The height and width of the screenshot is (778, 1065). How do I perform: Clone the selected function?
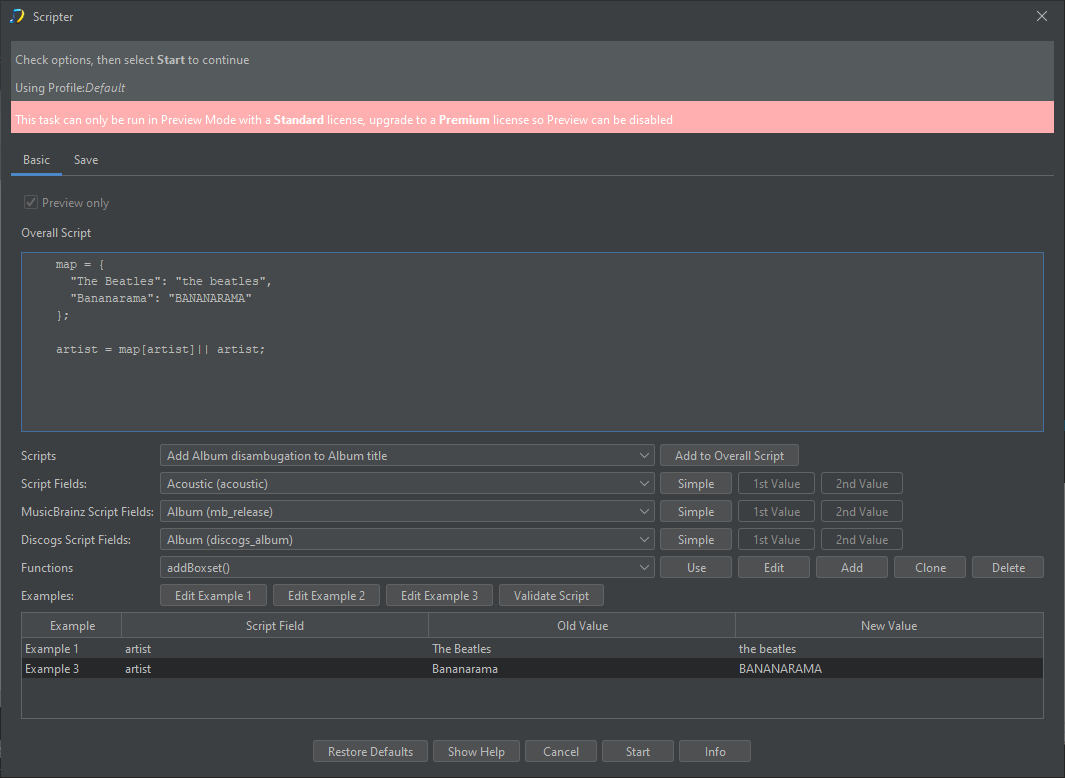coord(929,568)
